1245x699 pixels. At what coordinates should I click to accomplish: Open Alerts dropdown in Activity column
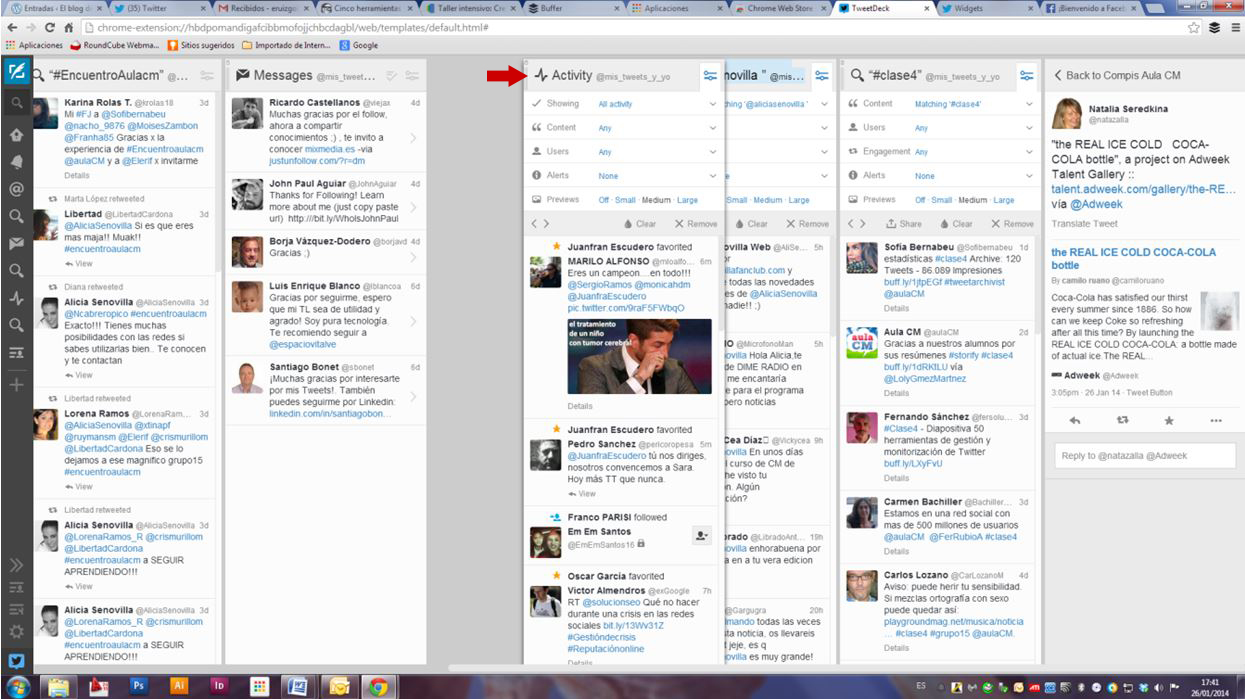[657, 176]
